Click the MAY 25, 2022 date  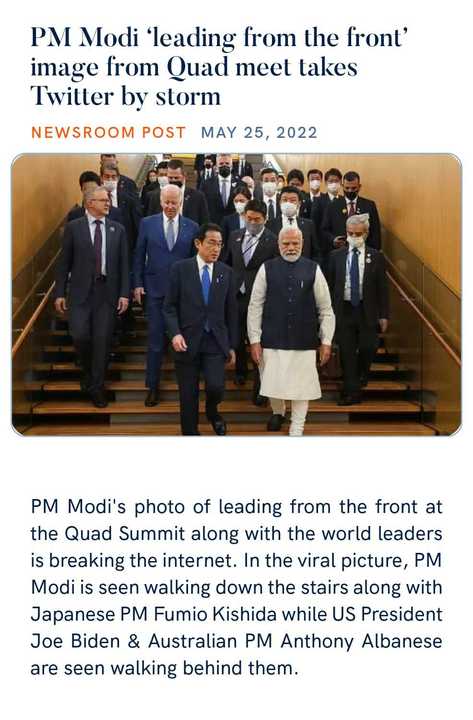259,133
